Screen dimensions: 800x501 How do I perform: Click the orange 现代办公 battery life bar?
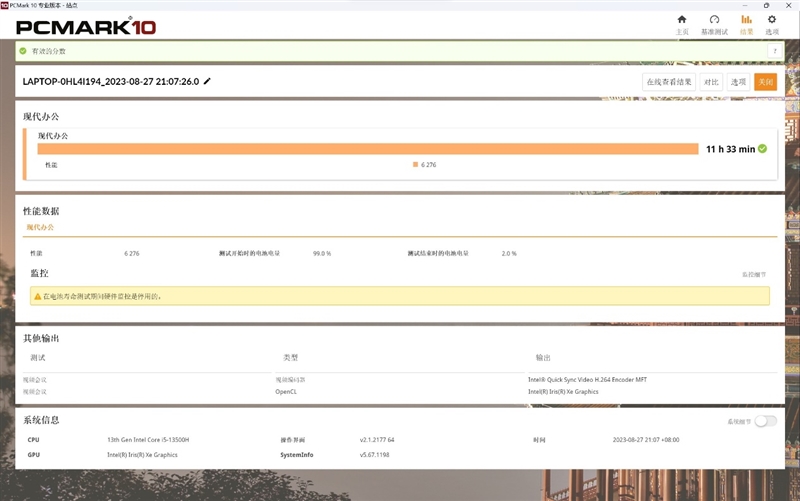point(368,149)
